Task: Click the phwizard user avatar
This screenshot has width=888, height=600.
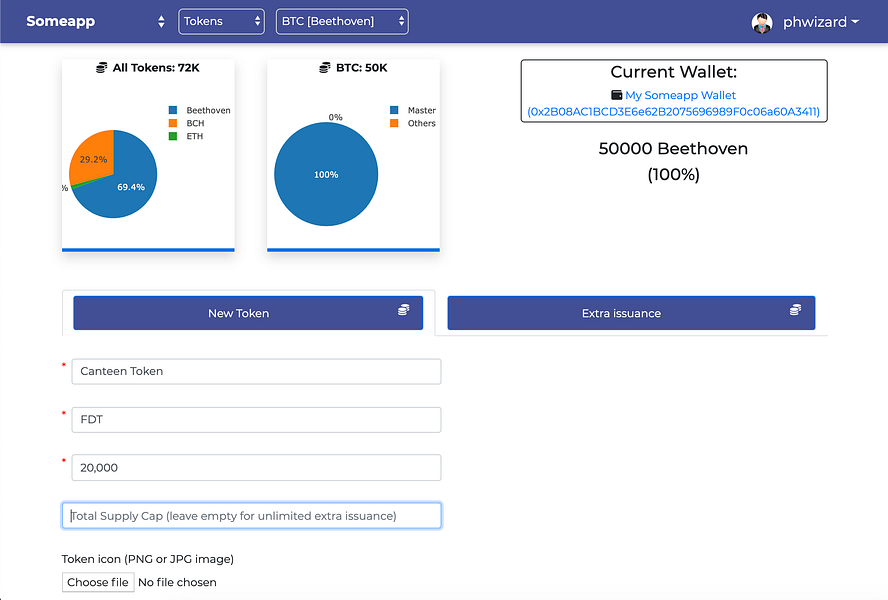Action: (762, 23)
